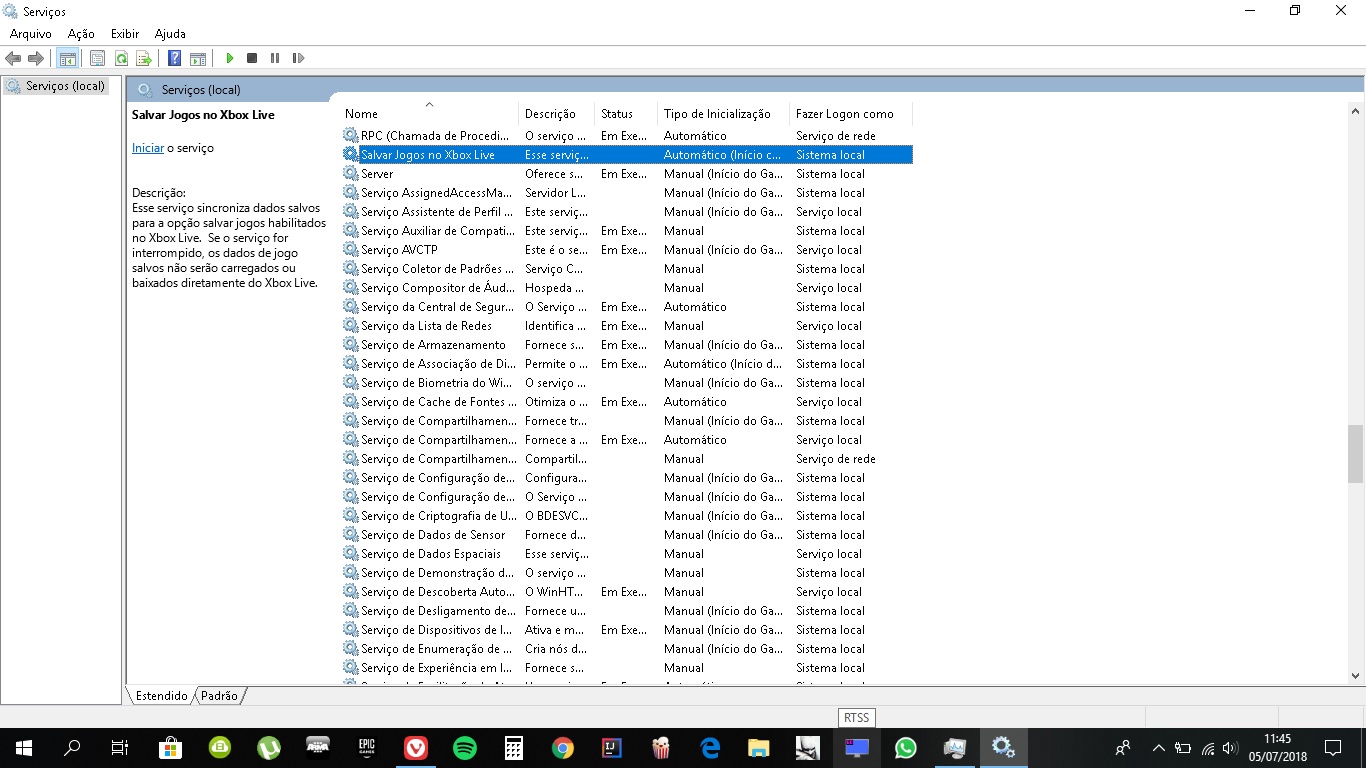Select the Serviço de Criptografia de U... row
1366x768 pixels.
627,516
